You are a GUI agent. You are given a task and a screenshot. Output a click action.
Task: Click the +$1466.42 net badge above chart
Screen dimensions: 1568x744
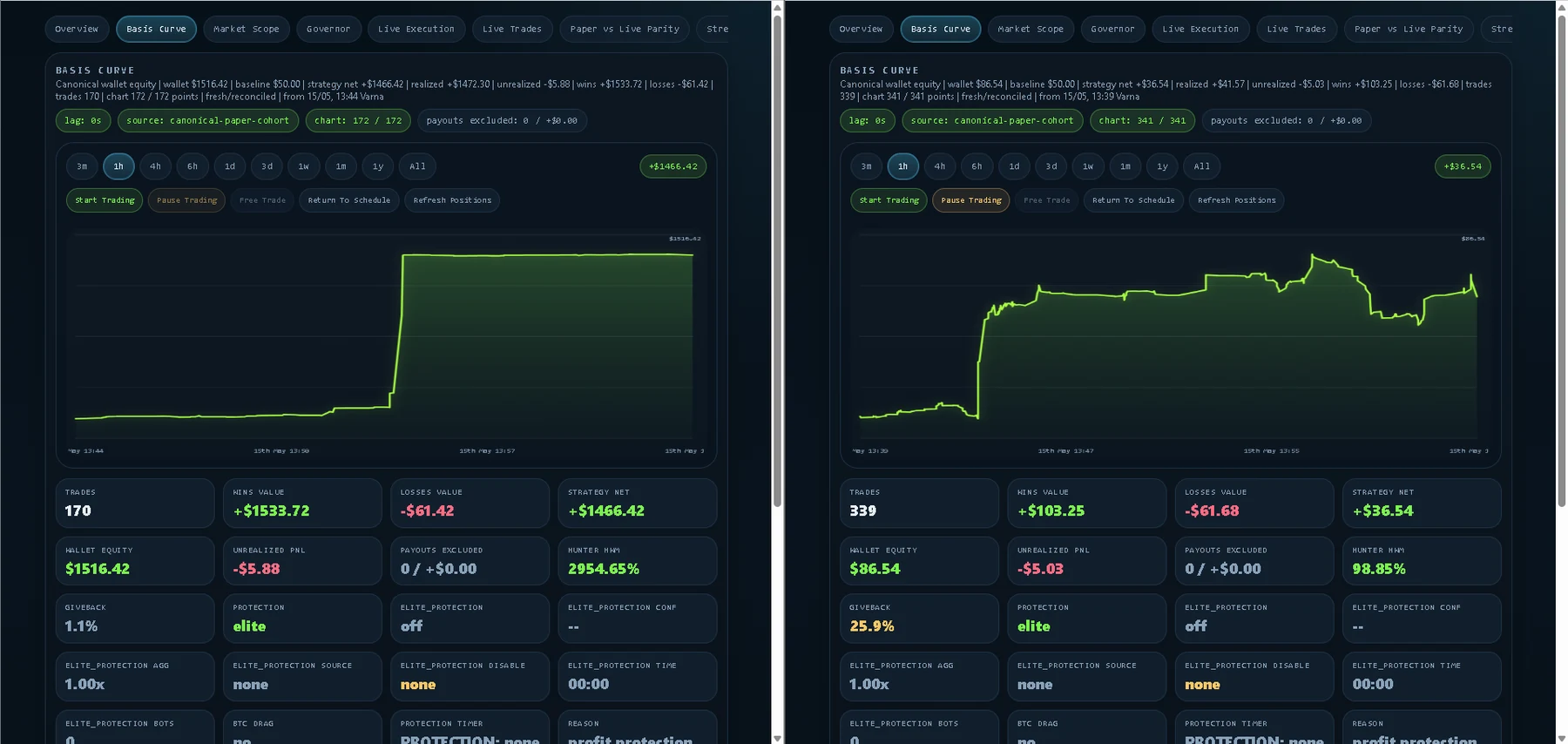point(672,166)
